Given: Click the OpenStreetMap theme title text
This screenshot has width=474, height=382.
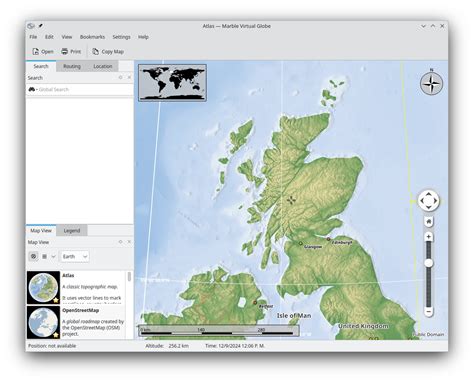Looking at the screenshot, I should pos(81,310).
